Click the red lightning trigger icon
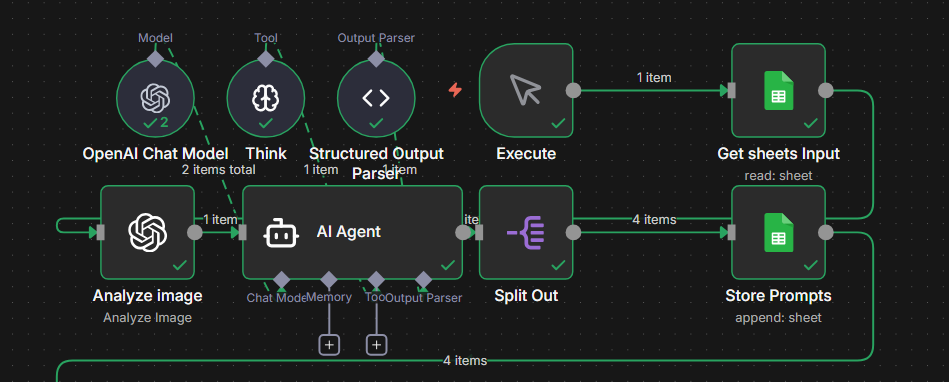 pos(455,90)
